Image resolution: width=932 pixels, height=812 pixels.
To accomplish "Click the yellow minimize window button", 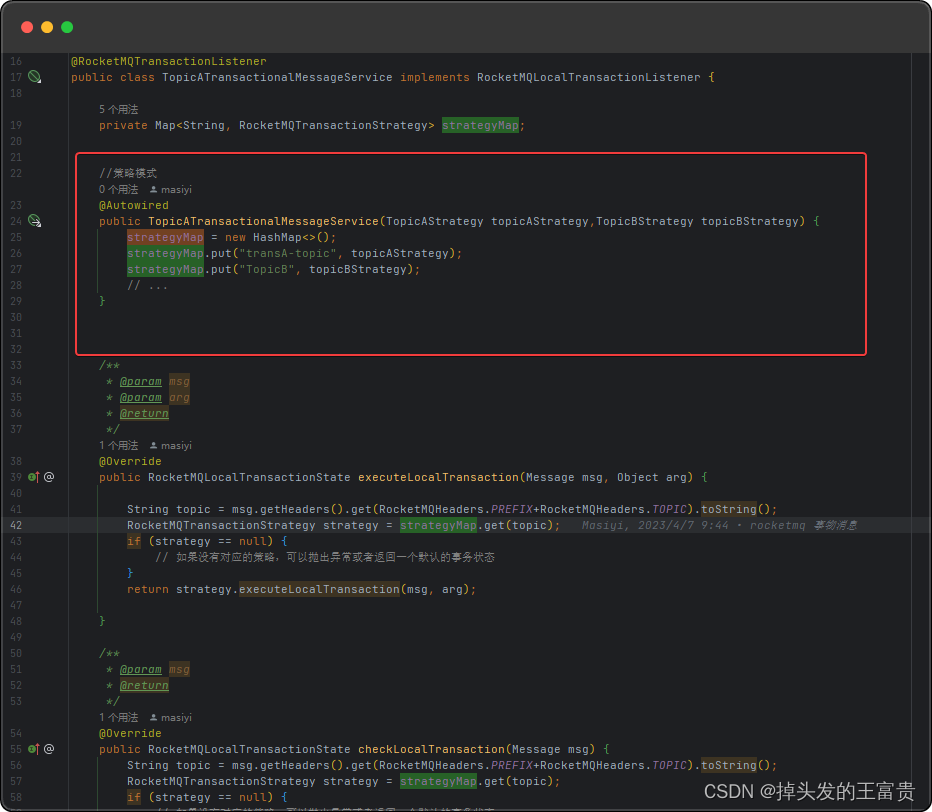I will (47, 27).
